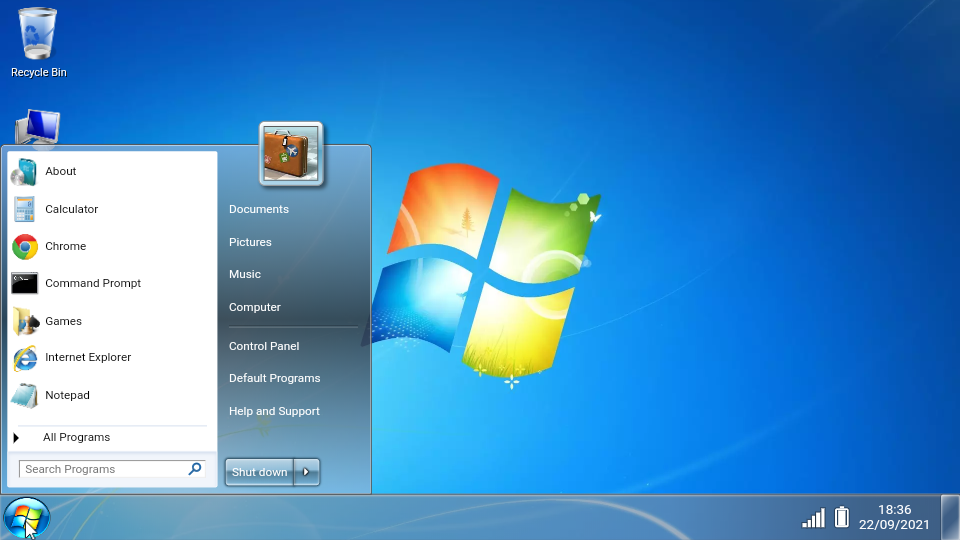The image size is (960, 540).
Task: Open Chrome via its icon
Action: coord(24,246)
